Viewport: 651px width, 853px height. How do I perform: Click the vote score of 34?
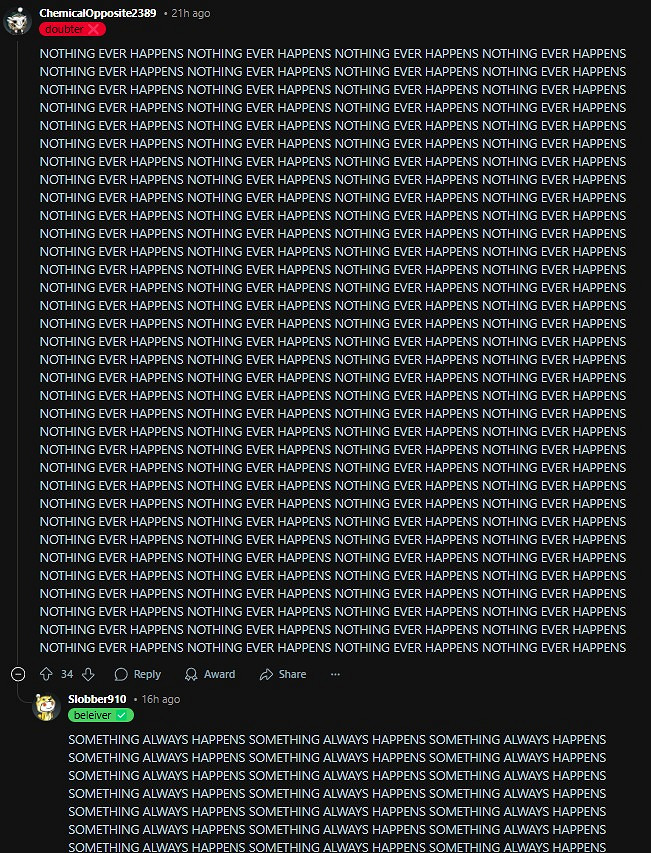click(67, 675)
